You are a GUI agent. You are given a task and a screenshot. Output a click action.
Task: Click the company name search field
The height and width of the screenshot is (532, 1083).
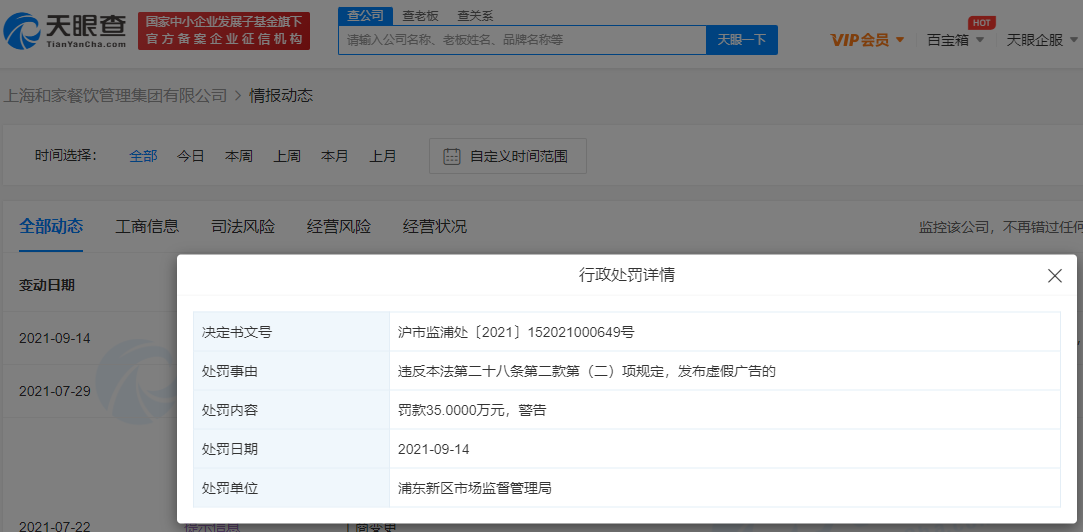click(x=522, y=40)
